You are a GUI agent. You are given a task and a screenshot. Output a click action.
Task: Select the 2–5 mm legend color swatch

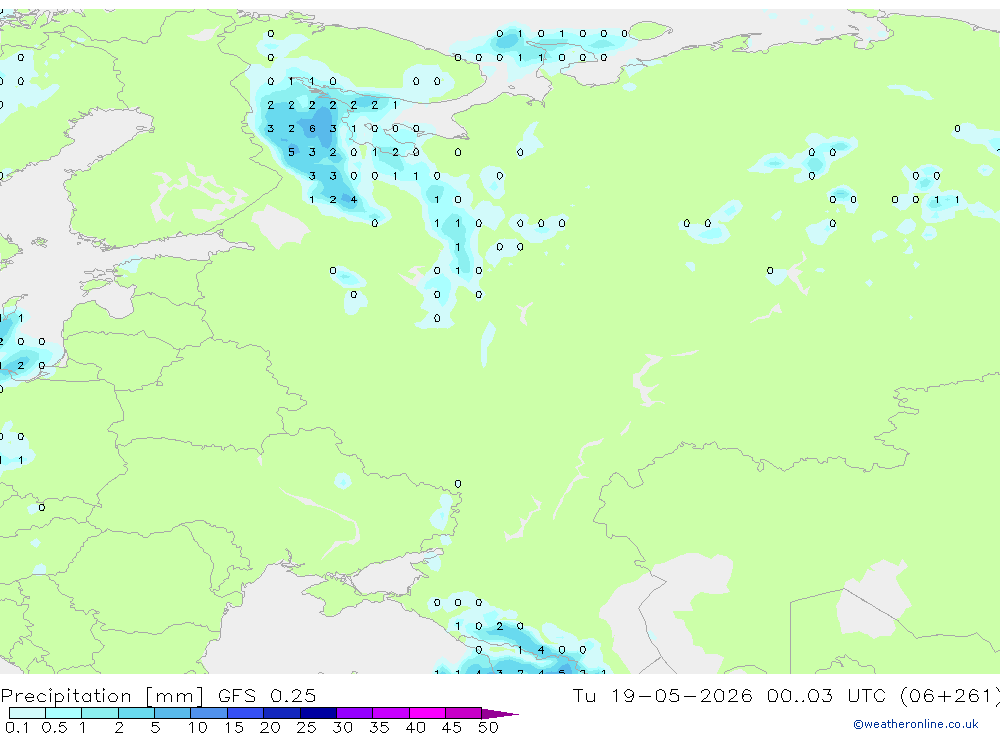(136, 713)
